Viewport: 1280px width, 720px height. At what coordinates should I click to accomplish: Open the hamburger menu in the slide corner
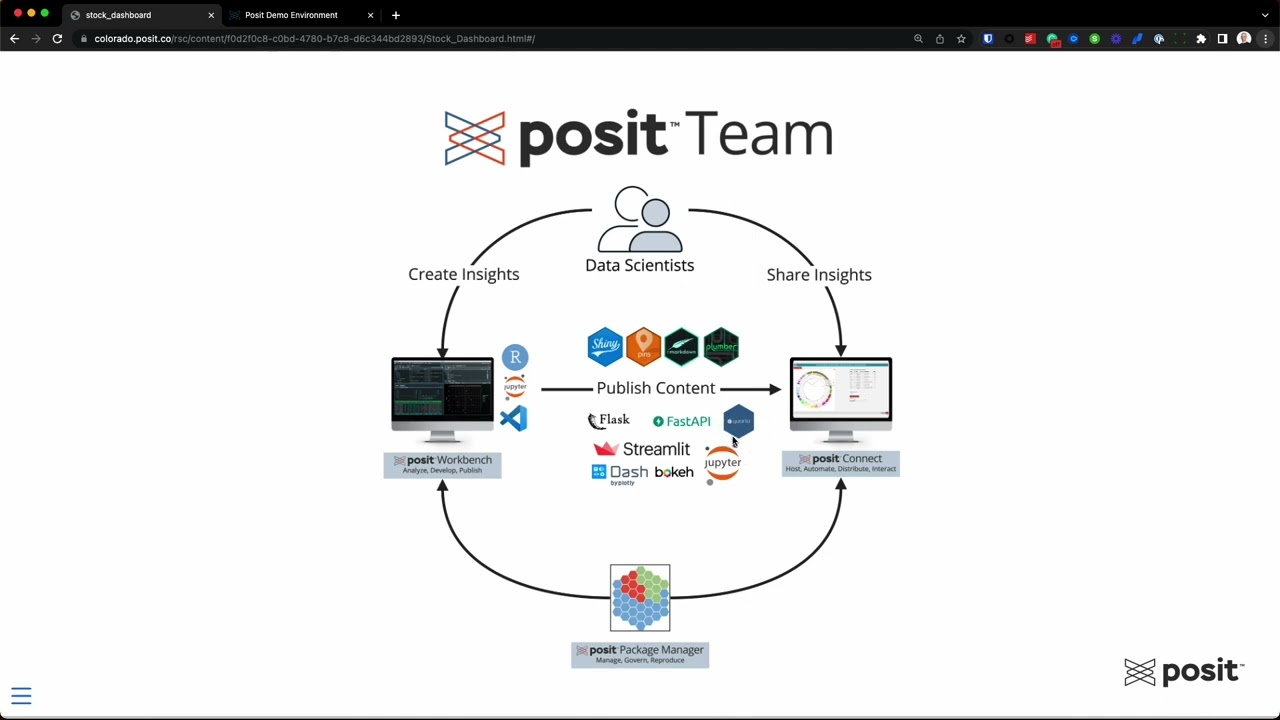(x=21, y=696)
